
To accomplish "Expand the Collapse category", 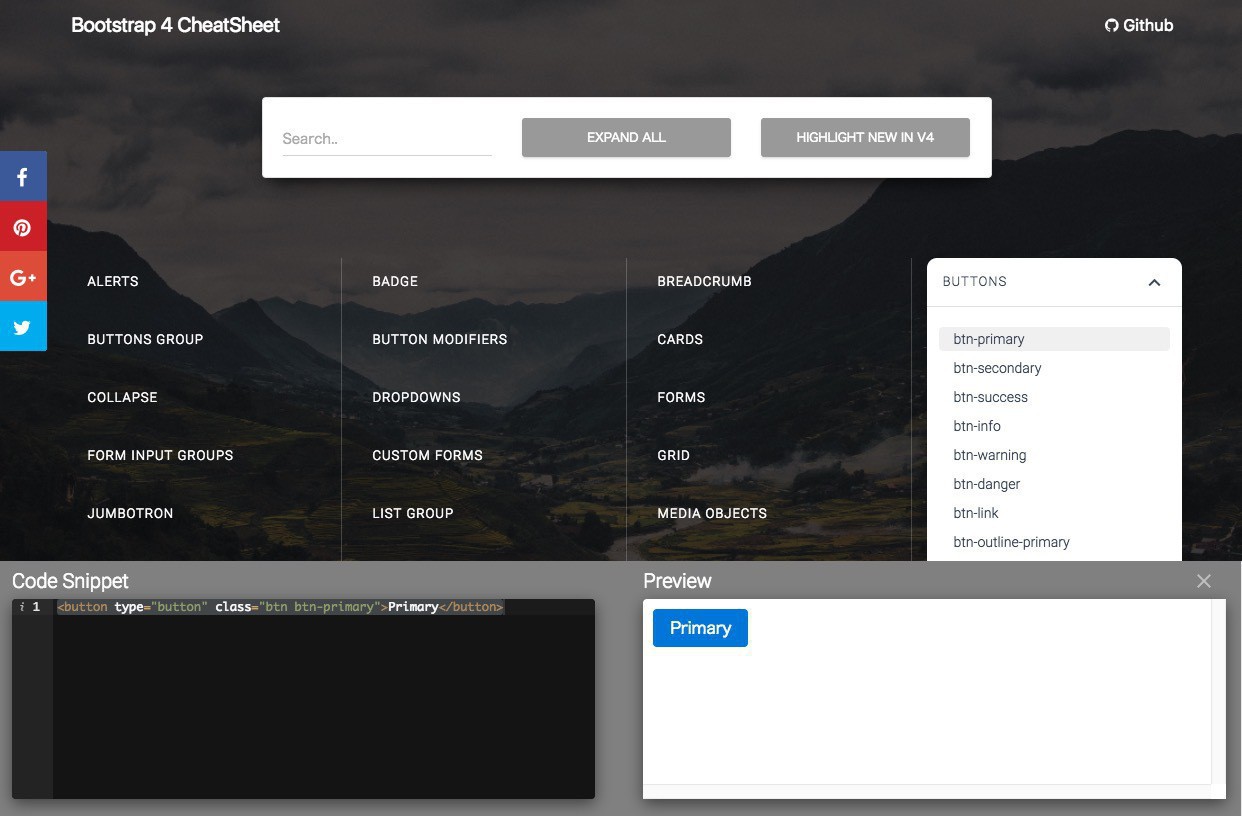I will coord(122,397).
